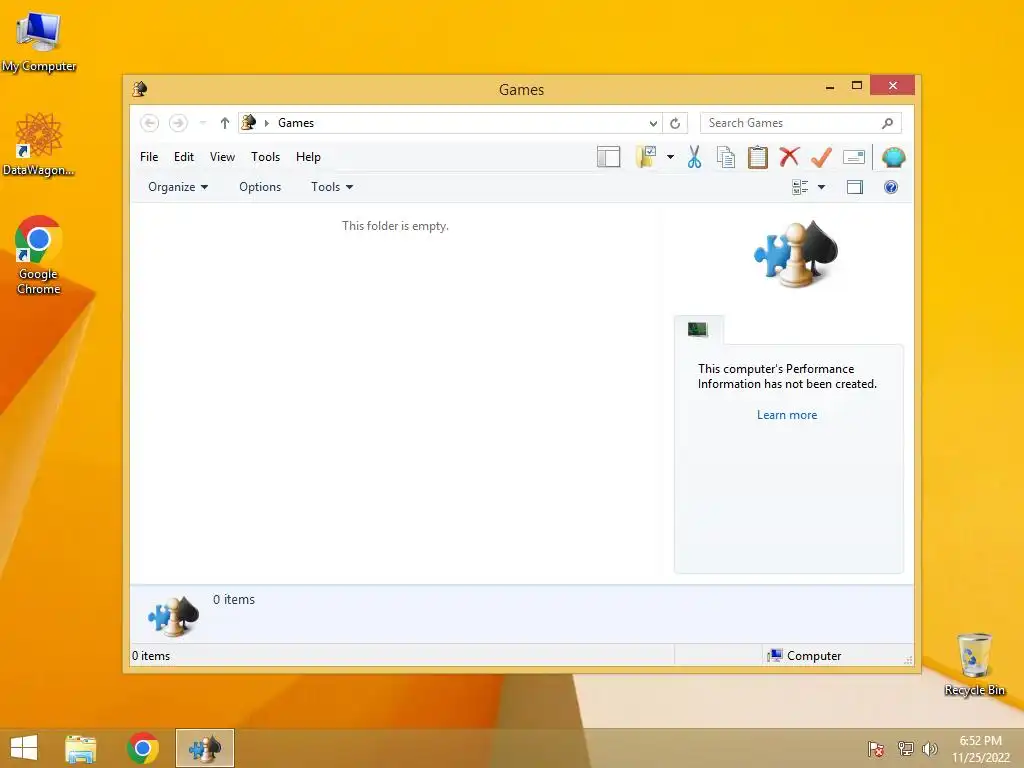Click the large Games chess pawn image
Viewport: 1024px width, 768px height.
tap(795, 253)
